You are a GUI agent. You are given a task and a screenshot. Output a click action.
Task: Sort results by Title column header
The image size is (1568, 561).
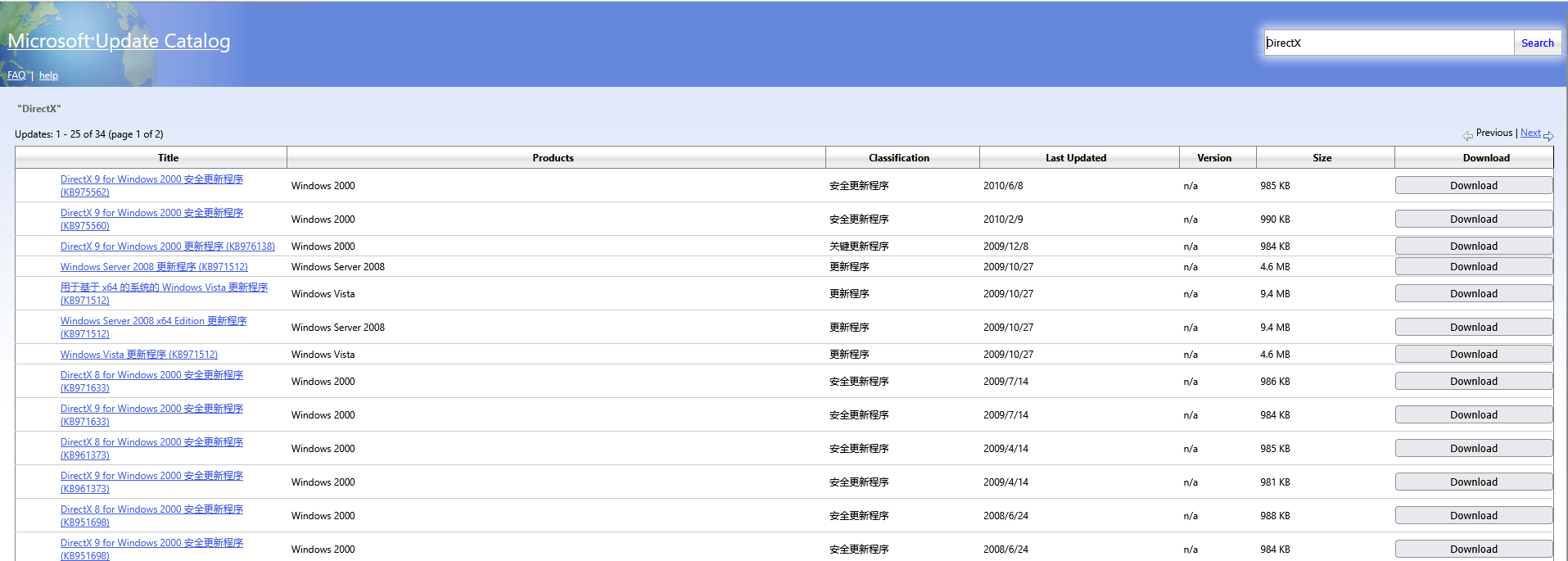[x=168, y=158]
